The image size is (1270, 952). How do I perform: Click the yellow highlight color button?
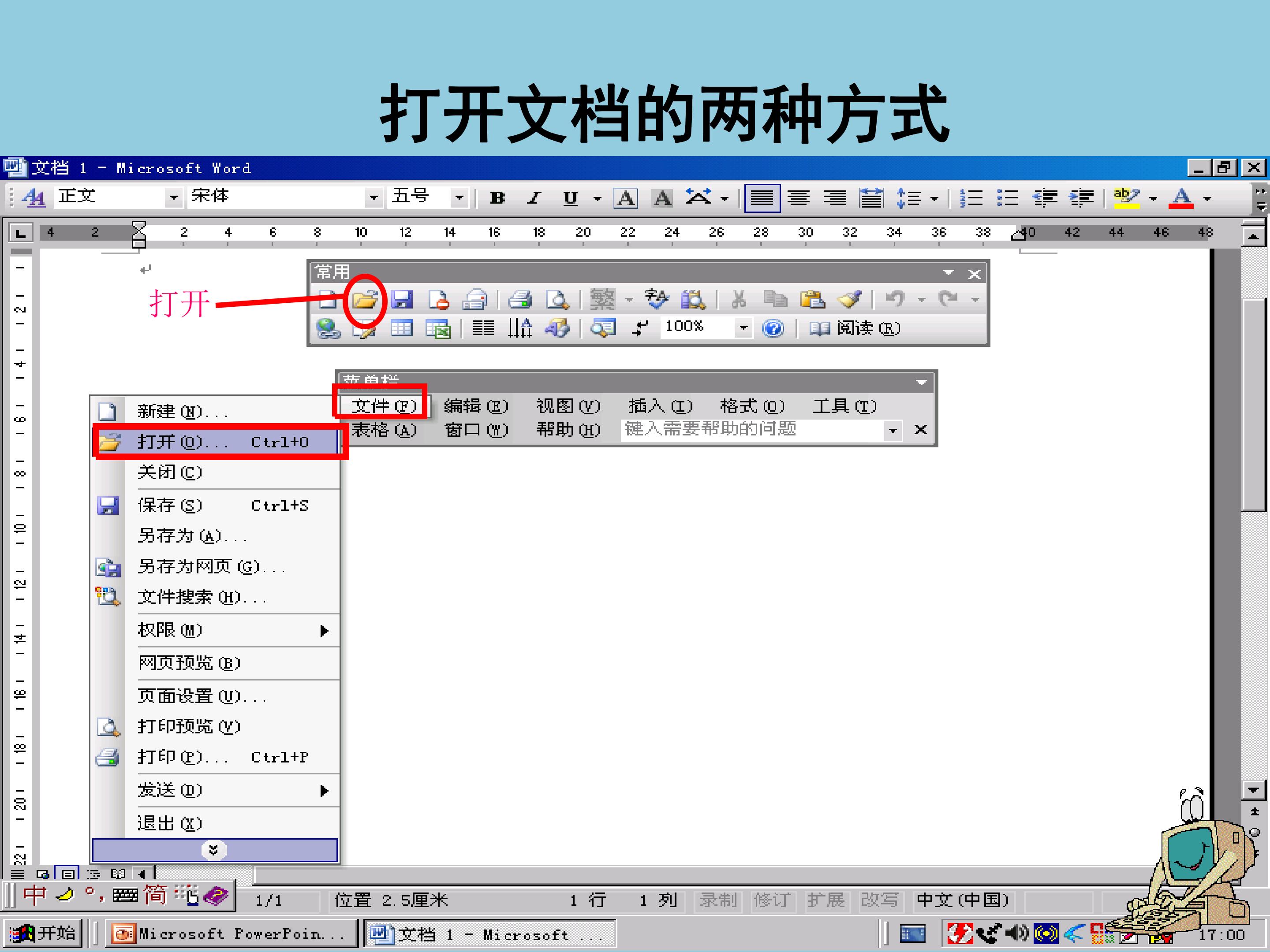coord(1126,198)
